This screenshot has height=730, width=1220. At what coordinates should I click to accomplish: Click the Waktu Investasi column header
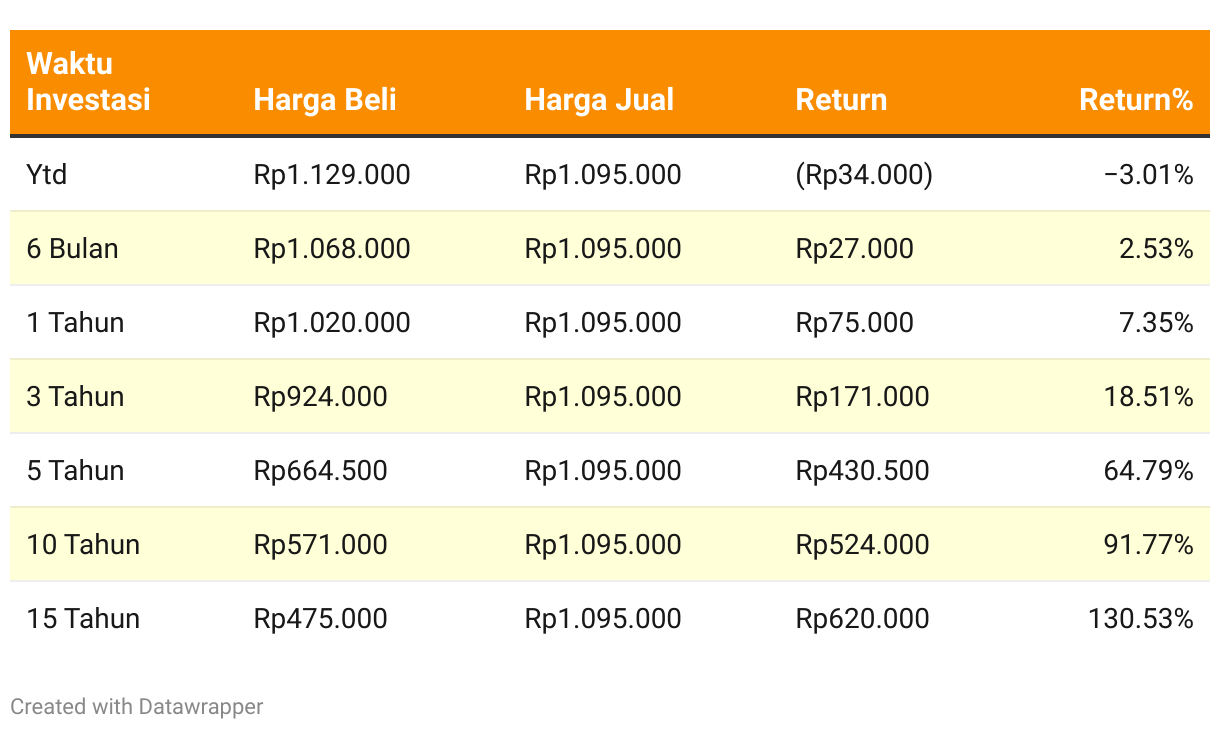(x=88, y=82)
